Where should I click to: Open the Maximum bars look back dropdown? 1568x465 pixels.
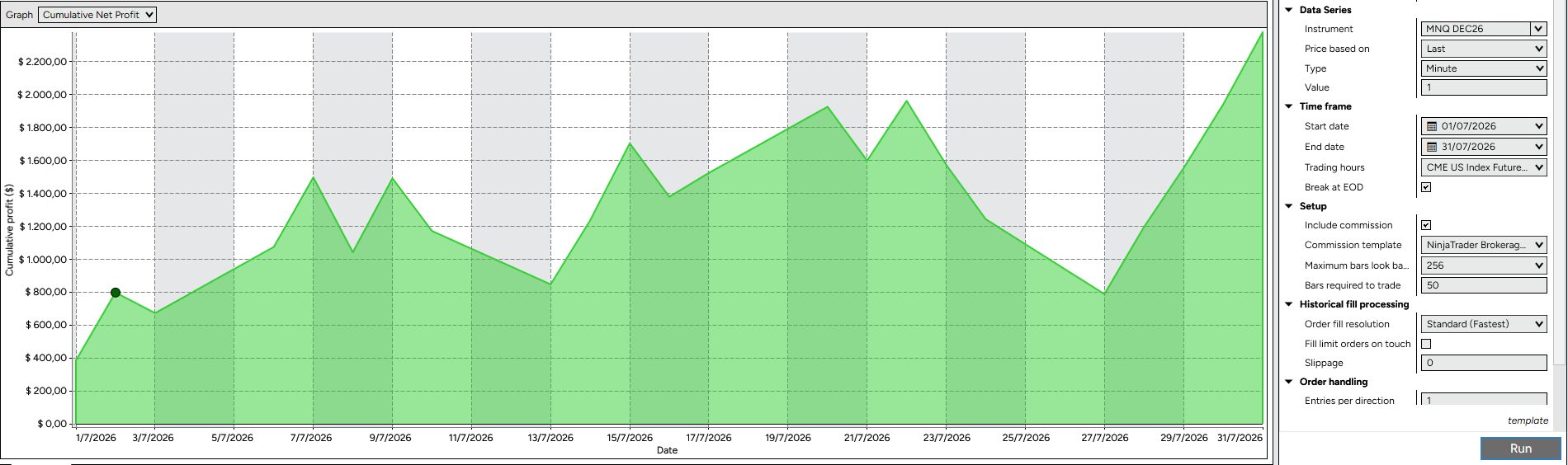(1484, 265)
